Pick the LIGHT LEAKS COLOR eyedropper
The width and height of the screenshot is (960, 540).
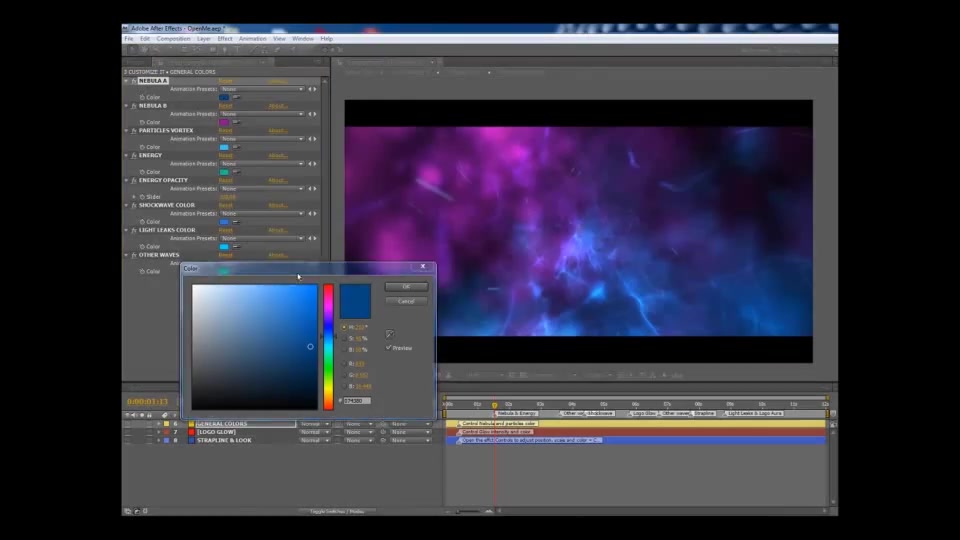[x=236, y=247]
